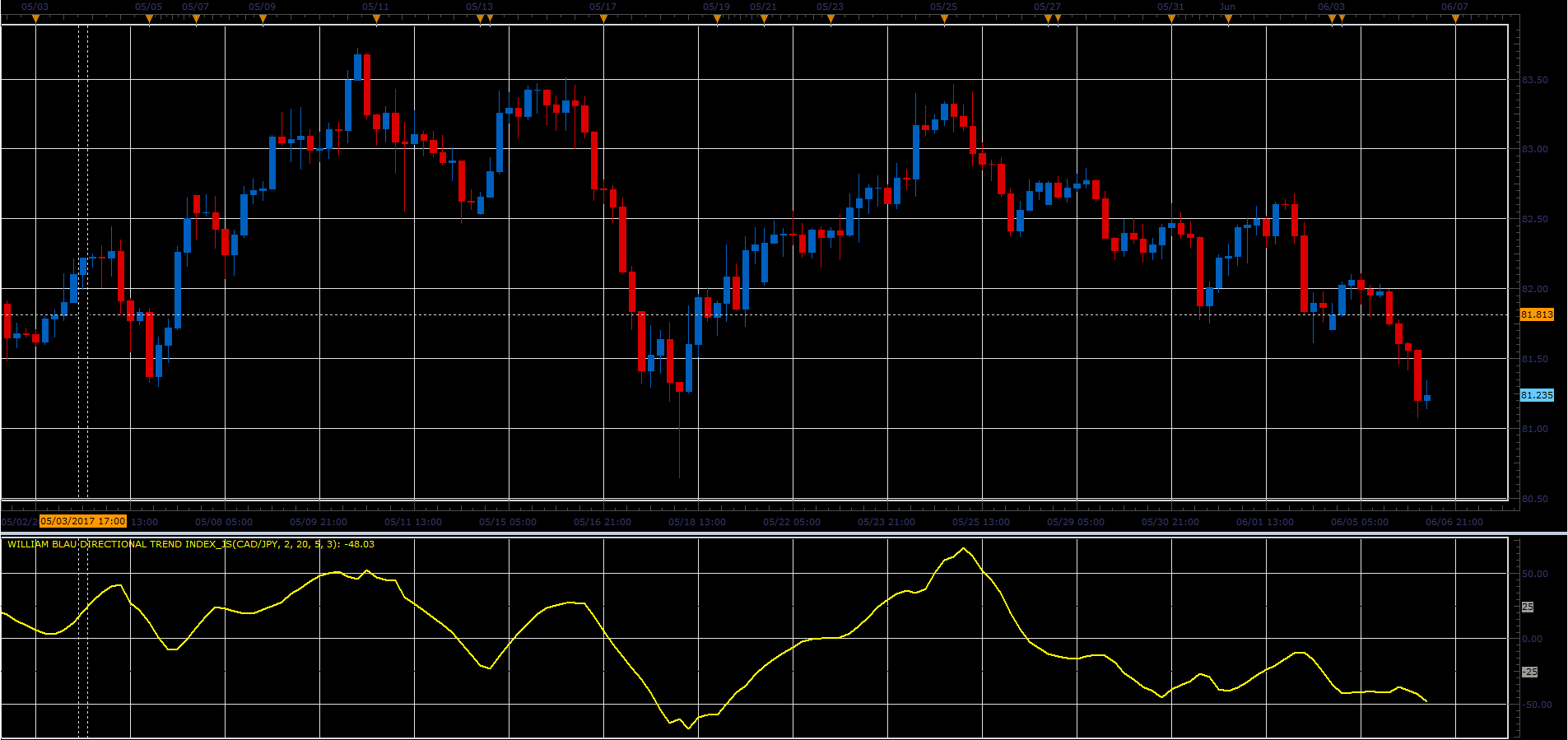Click the 50.00 indicator axis label
This screenshot has width=1568, height=740.
(x=1534, y=574)
